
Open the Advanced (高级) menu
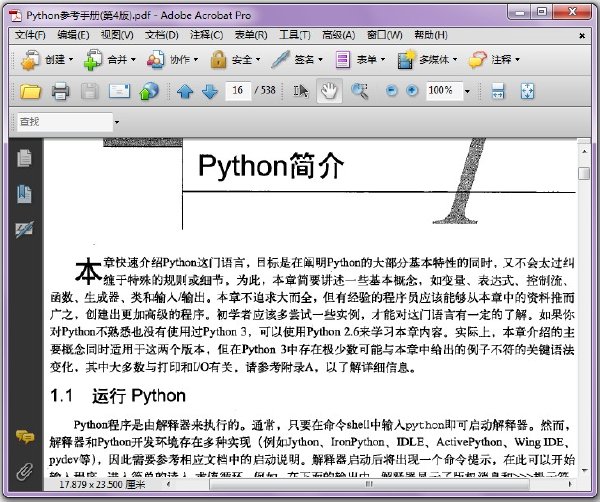[339, 35]
